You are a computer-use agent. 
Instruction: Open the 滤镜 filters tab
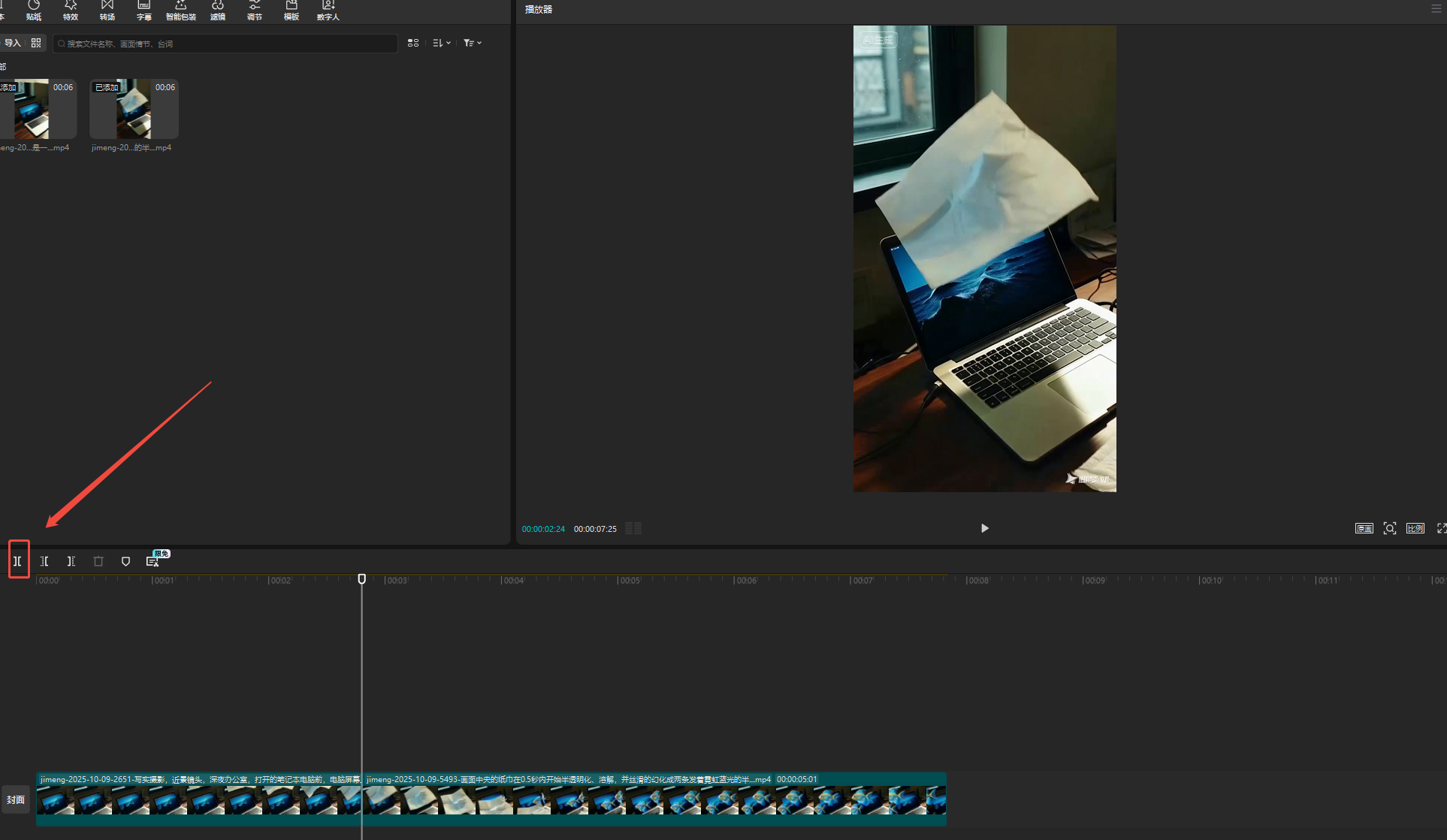[x=218, y=10]
